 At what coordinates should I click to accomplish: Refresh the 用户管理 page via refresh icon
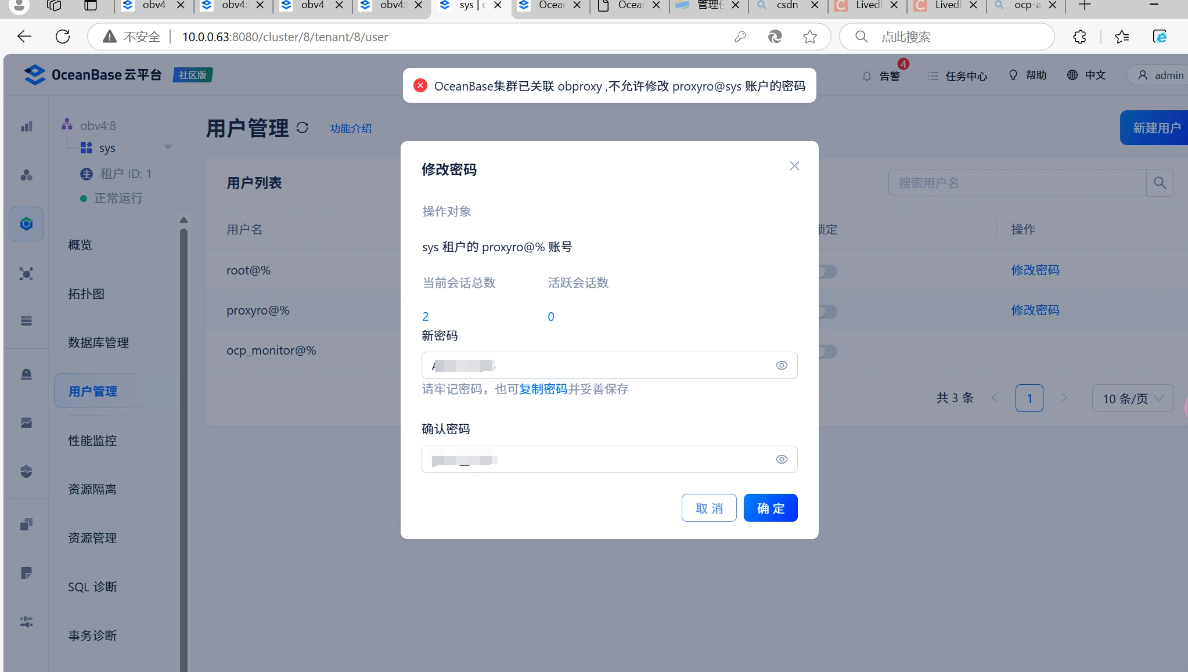(303, 128)
